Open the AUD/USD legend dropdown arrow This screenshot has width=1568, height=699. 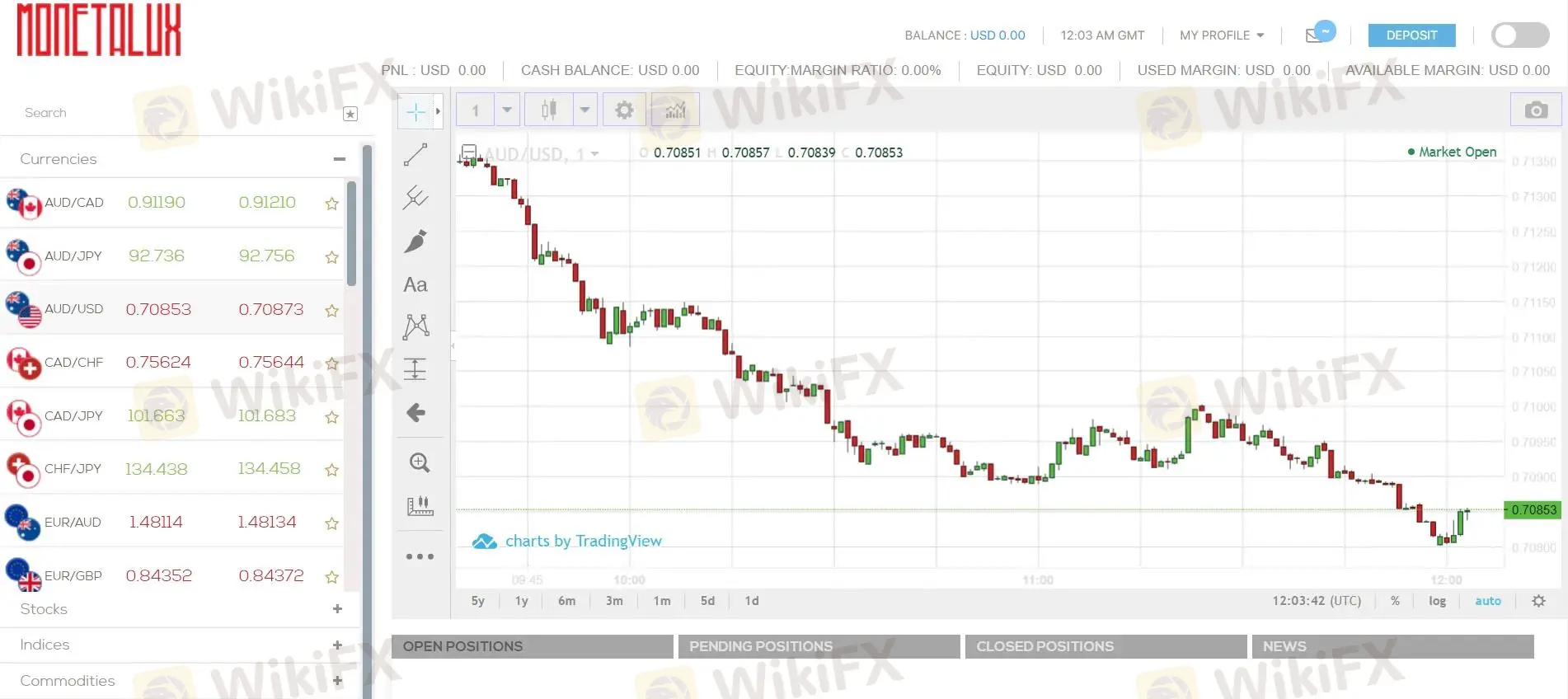click(594, 154)
